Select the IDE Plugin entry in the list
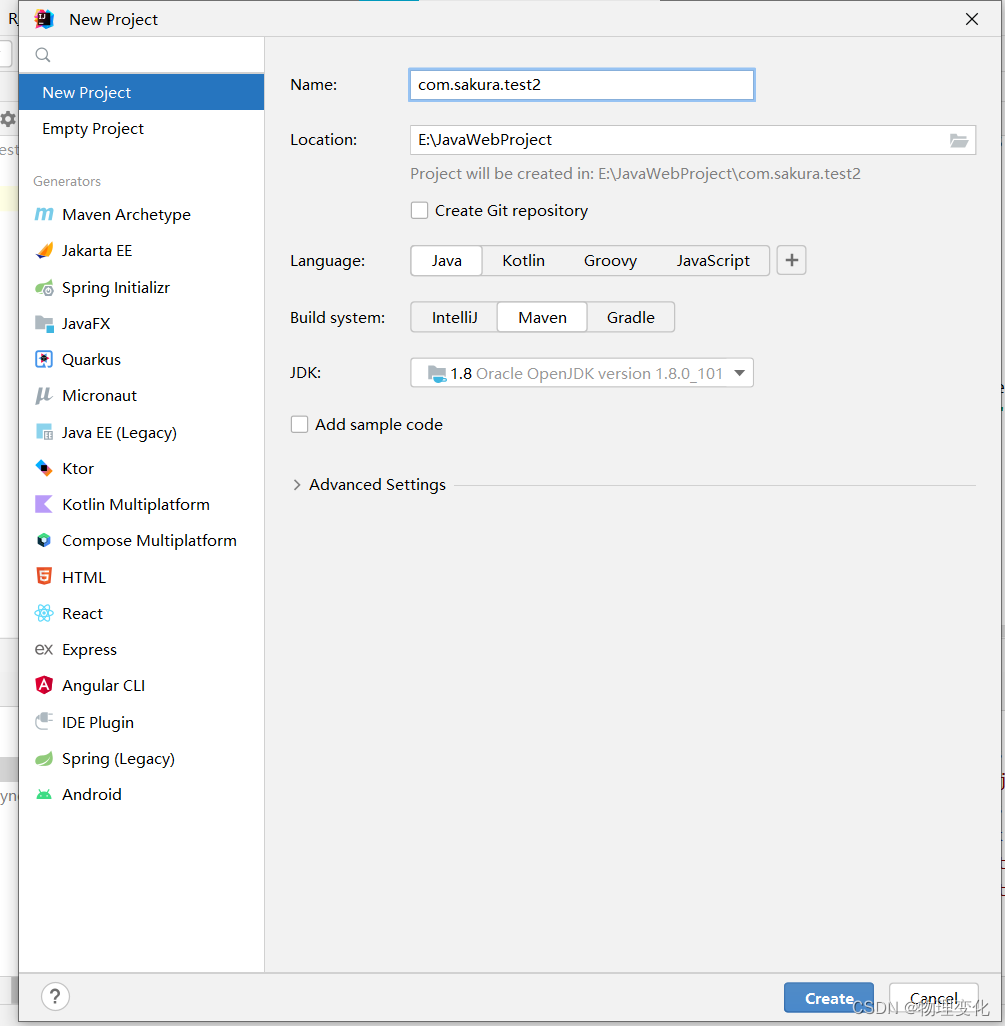1005x1026 pixels. click(141, 722)
